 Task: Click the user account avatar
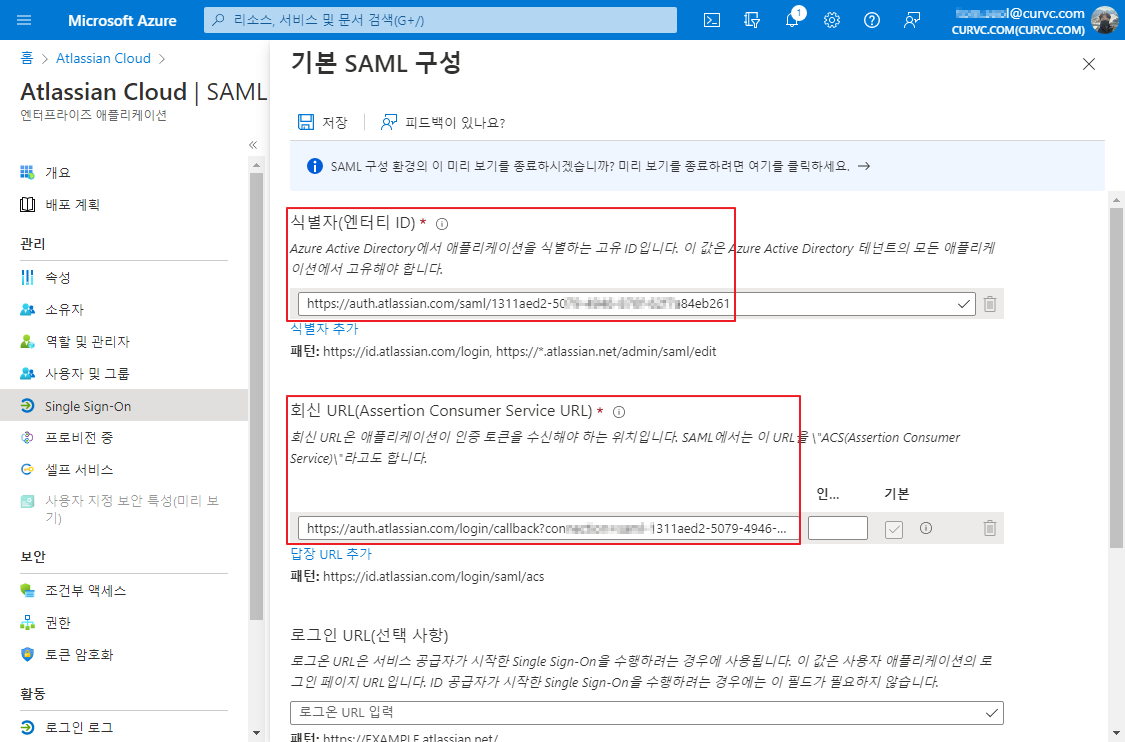pyautogui.click(x=1104, y=20)
